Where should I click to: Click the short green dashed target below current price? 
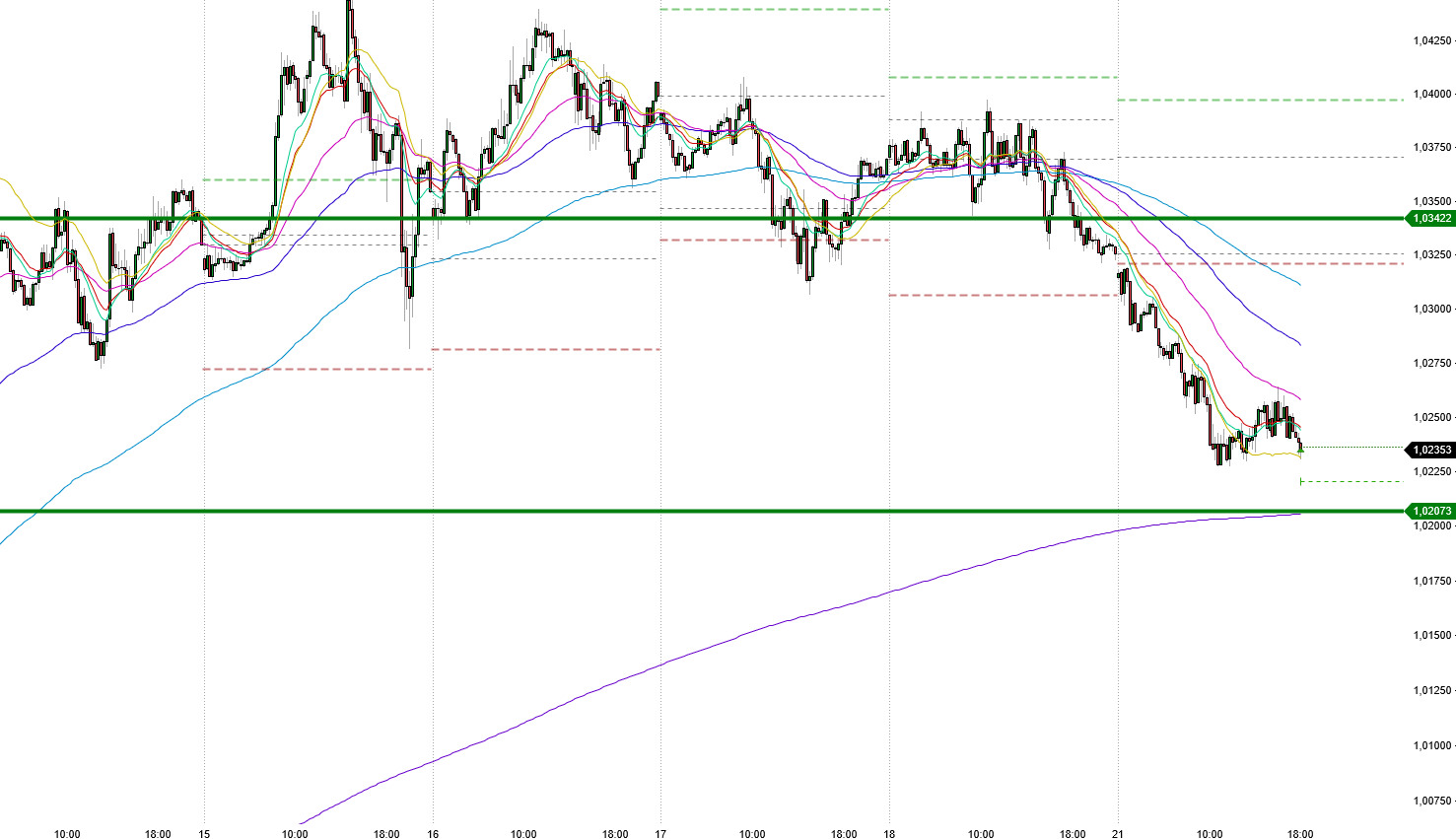click(x=1351, y=482)
